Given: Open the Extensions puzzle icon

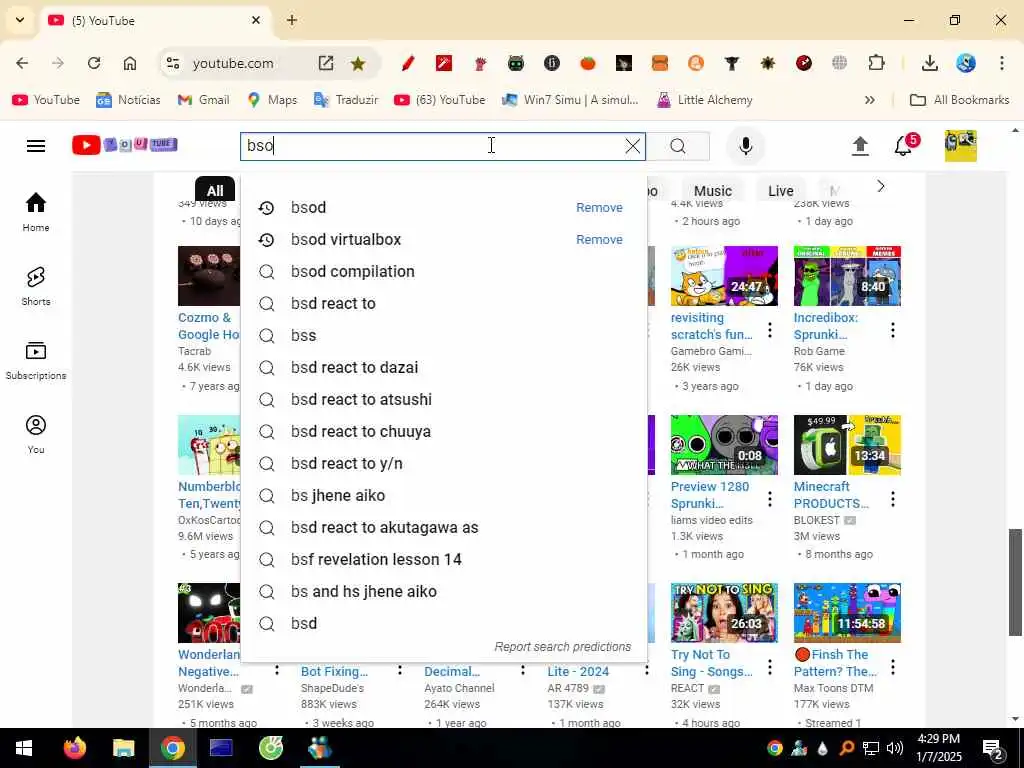Looking at the screenshot, I should point(876,63).
